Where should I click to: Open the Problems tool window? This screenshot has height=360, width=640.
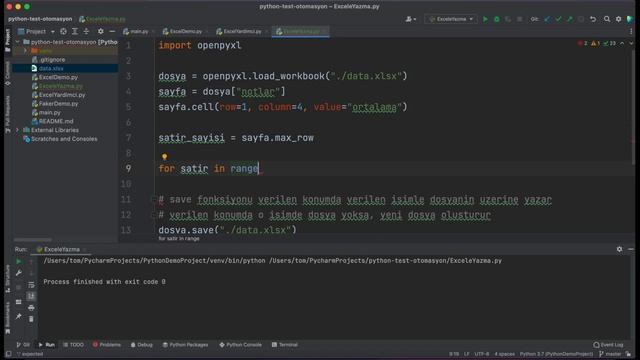point(107,345)
